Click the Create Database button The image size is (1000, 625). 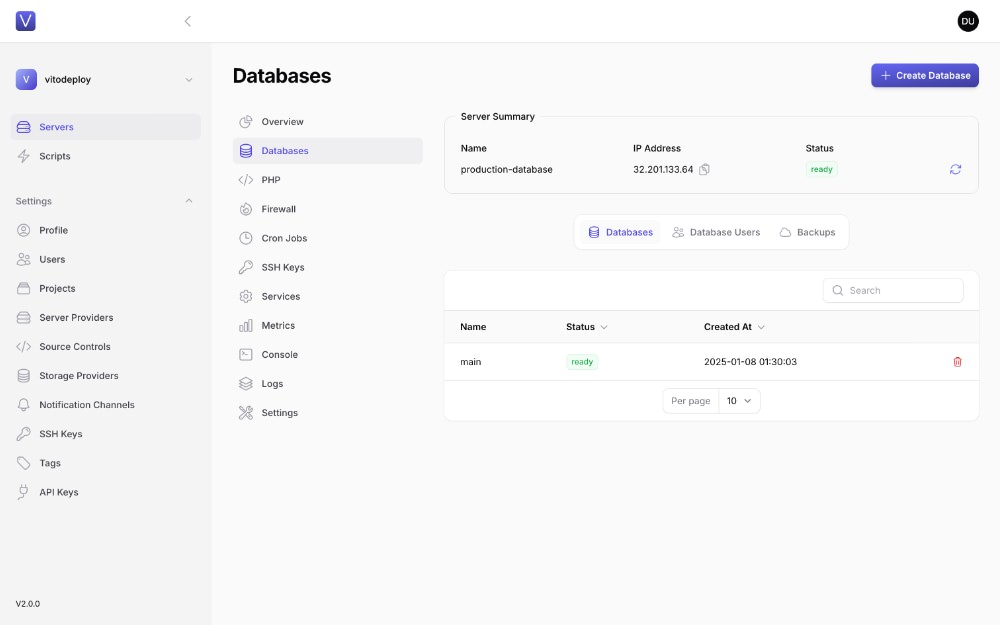pyautogui.click(x=925, y=75)
